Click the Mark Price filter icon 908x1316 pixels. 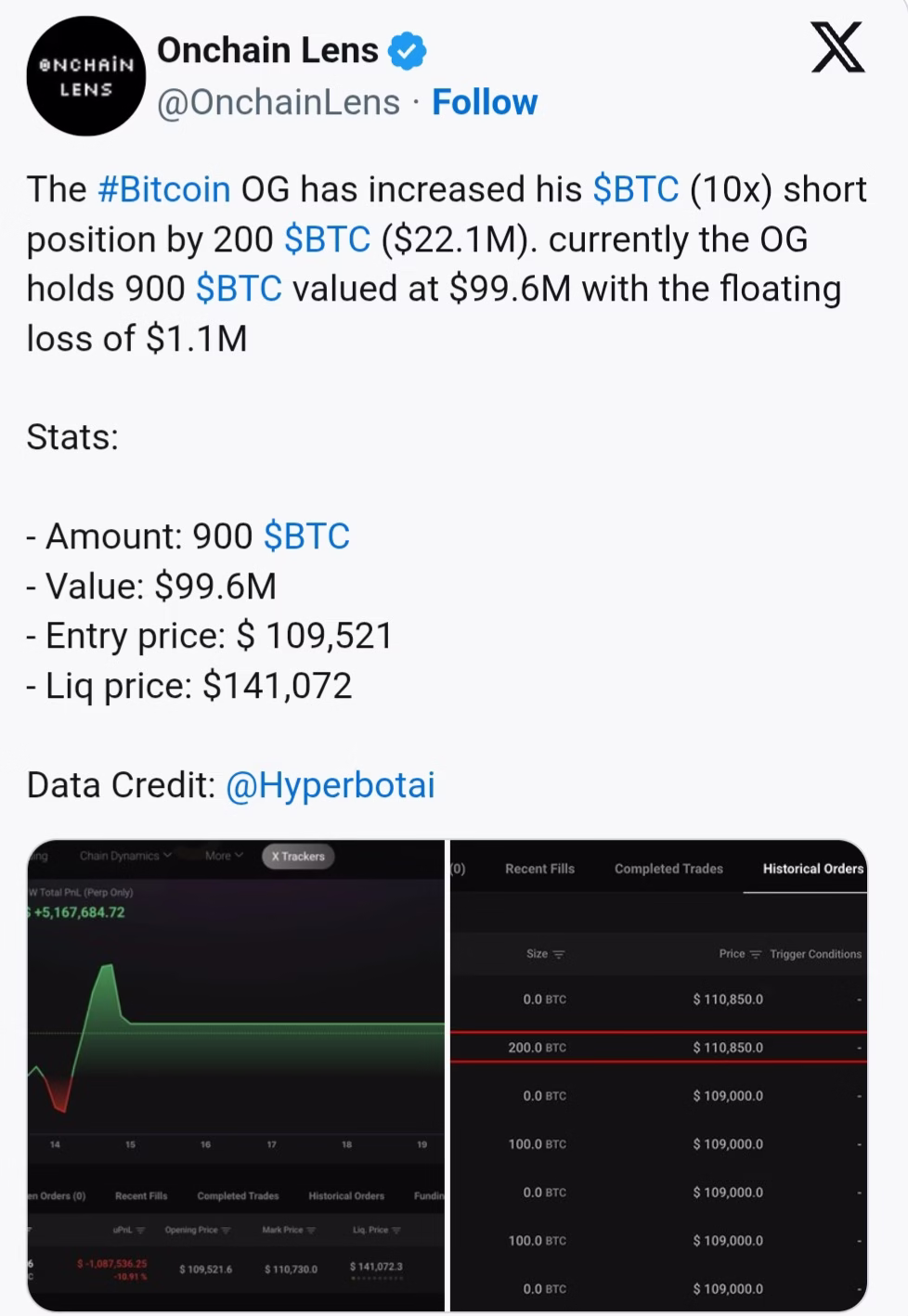click(x=311, y=1231)
